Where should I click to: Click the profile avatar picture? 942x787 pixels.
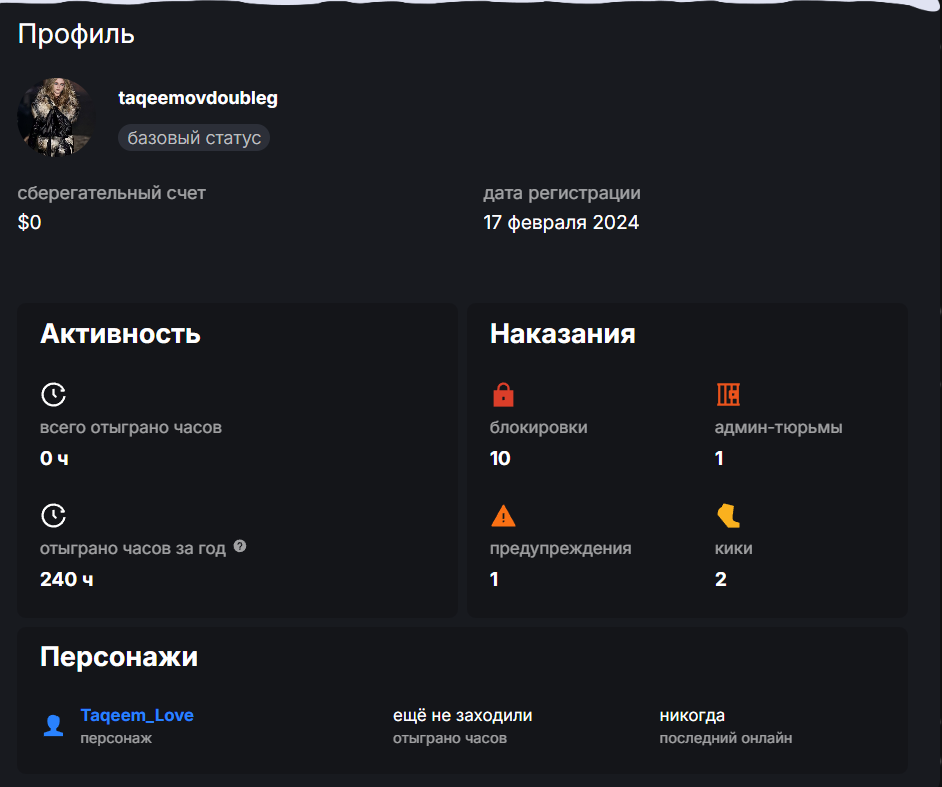[x=56, y=118]
